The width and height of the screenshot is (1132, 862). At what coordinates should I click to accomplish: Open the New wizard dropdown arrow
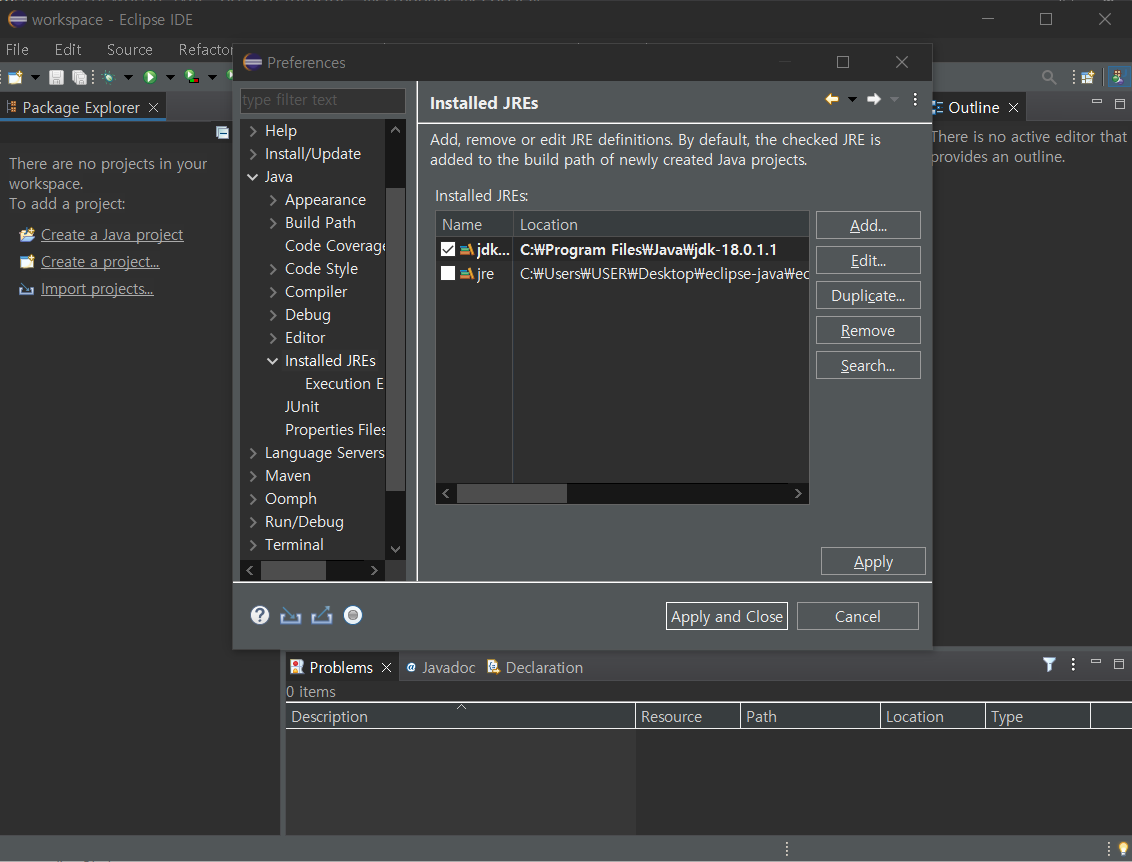(x=35, y=77)
